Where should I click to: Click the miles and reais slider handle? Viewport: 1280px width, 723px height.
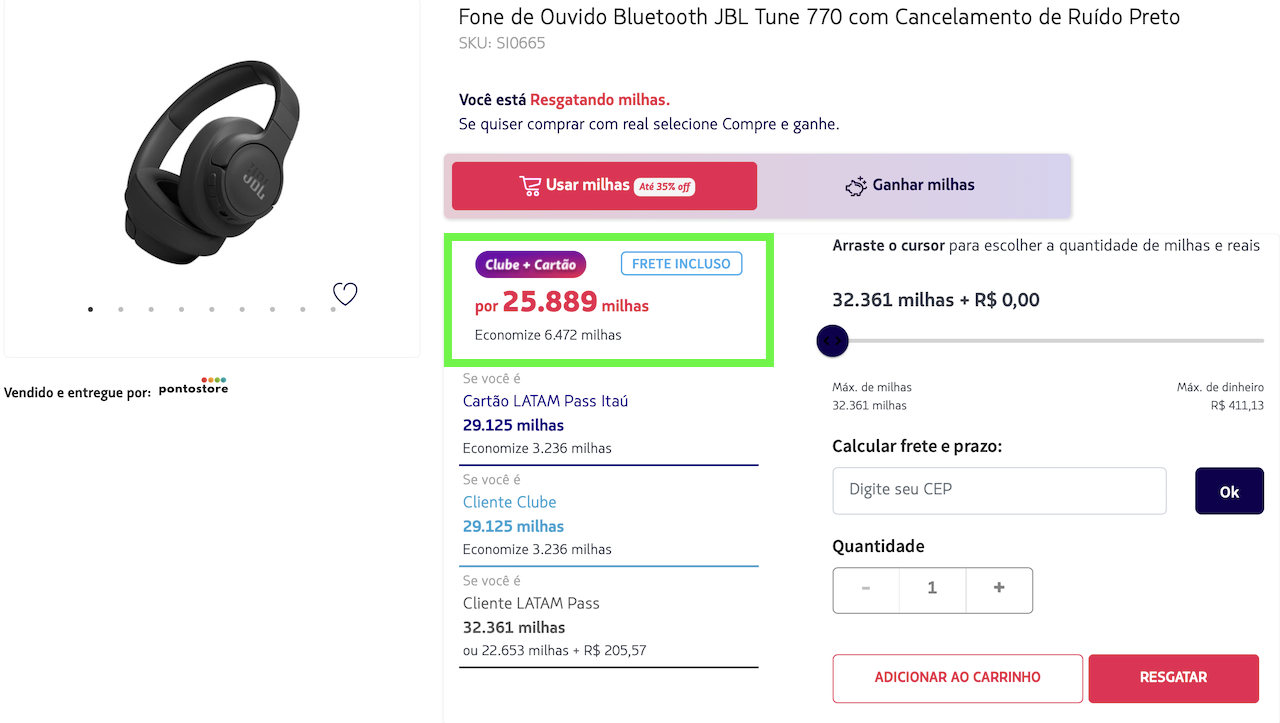pyautogui.click(x=833, y=341)
